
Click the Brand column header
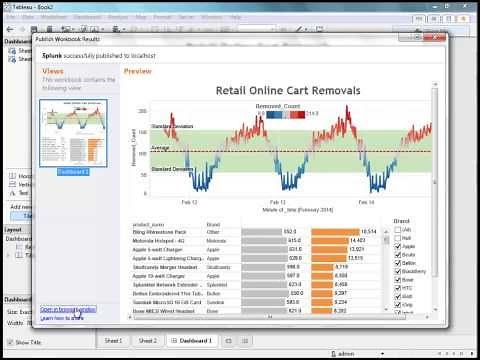(x=213, y=224)
